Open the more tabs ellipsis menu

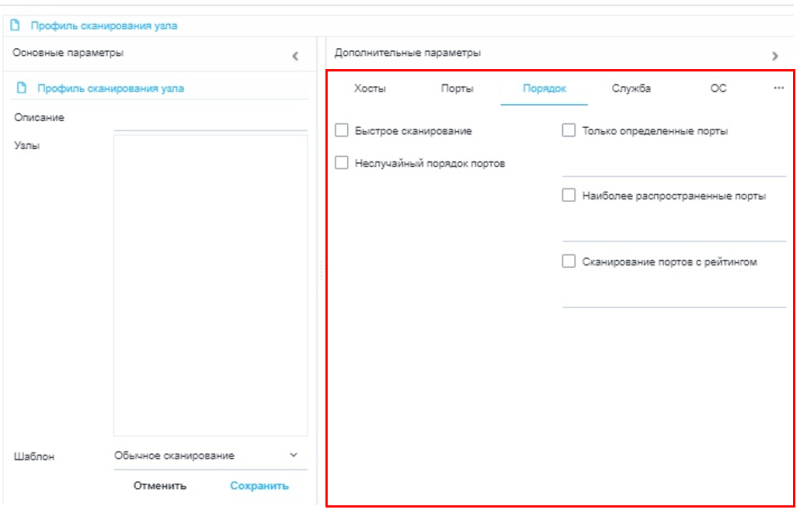tap(779, 89)
